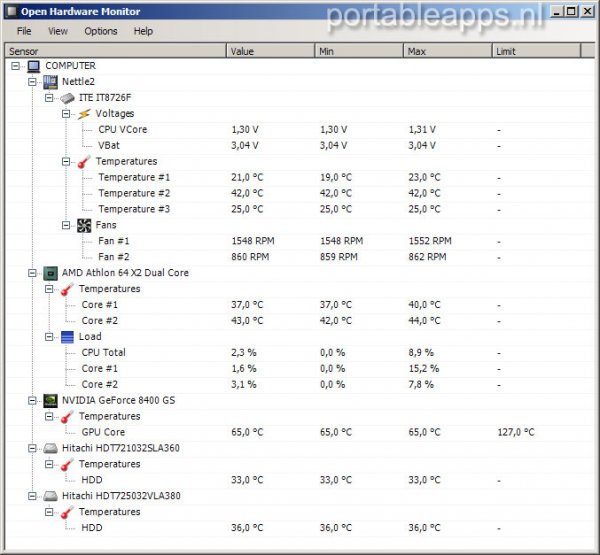Click the 44,0 °C max value
600x555 pixels.
click(424, 321)
